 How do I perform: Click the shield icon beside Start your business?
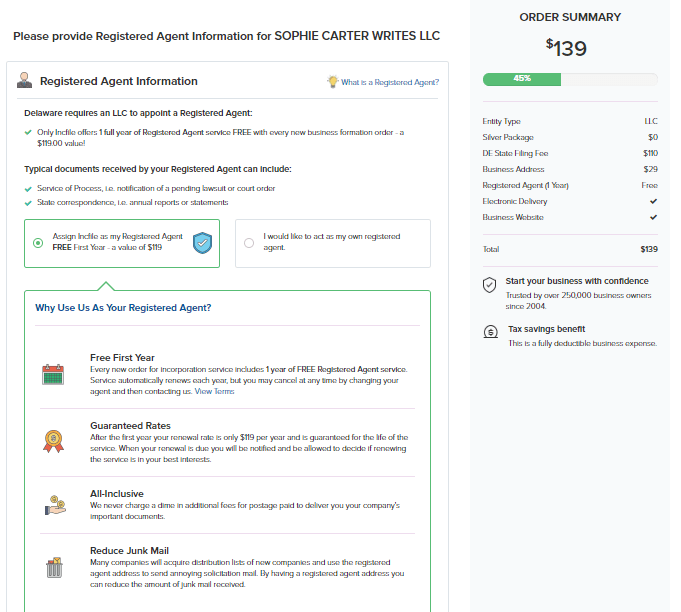489,285
